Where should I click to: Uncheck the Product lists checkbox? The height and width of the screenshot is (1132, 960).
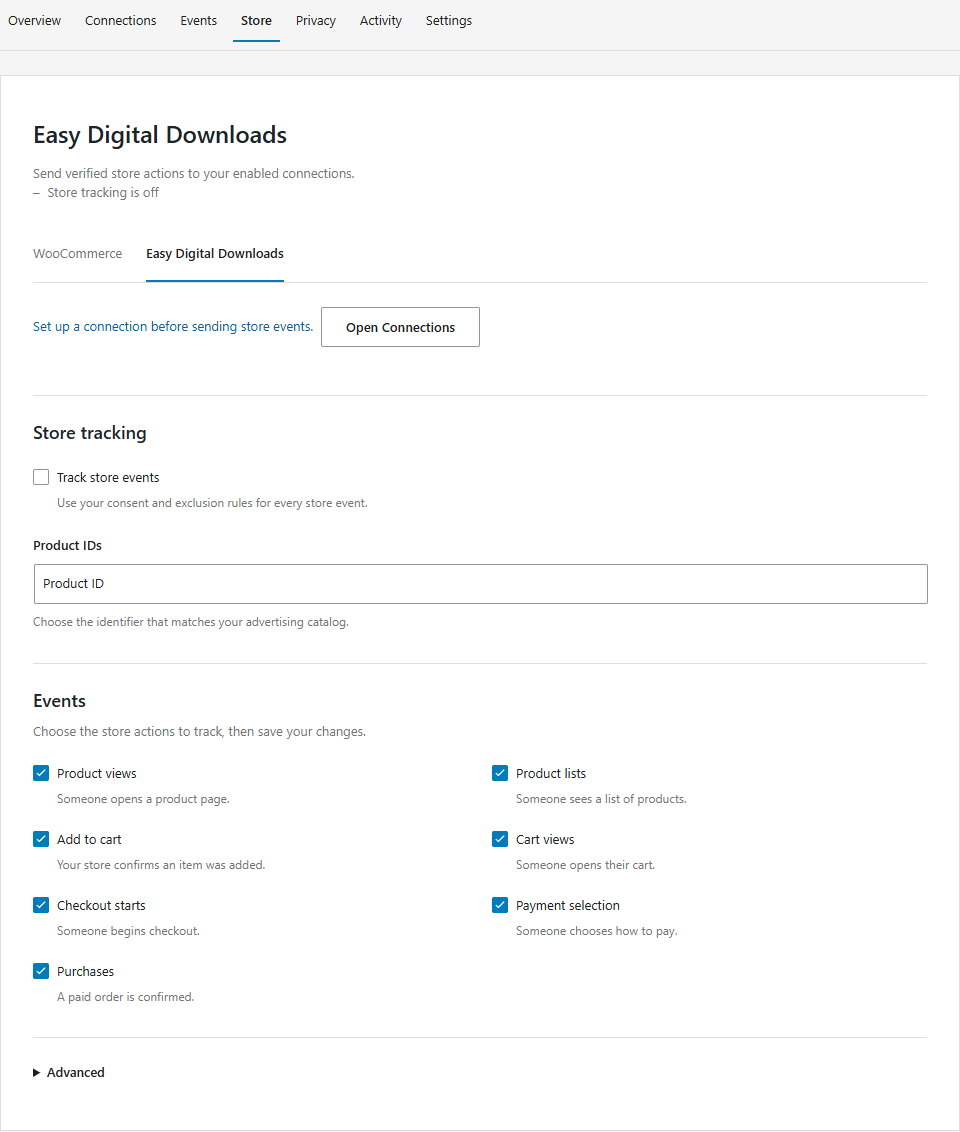[x=499, y=773]
